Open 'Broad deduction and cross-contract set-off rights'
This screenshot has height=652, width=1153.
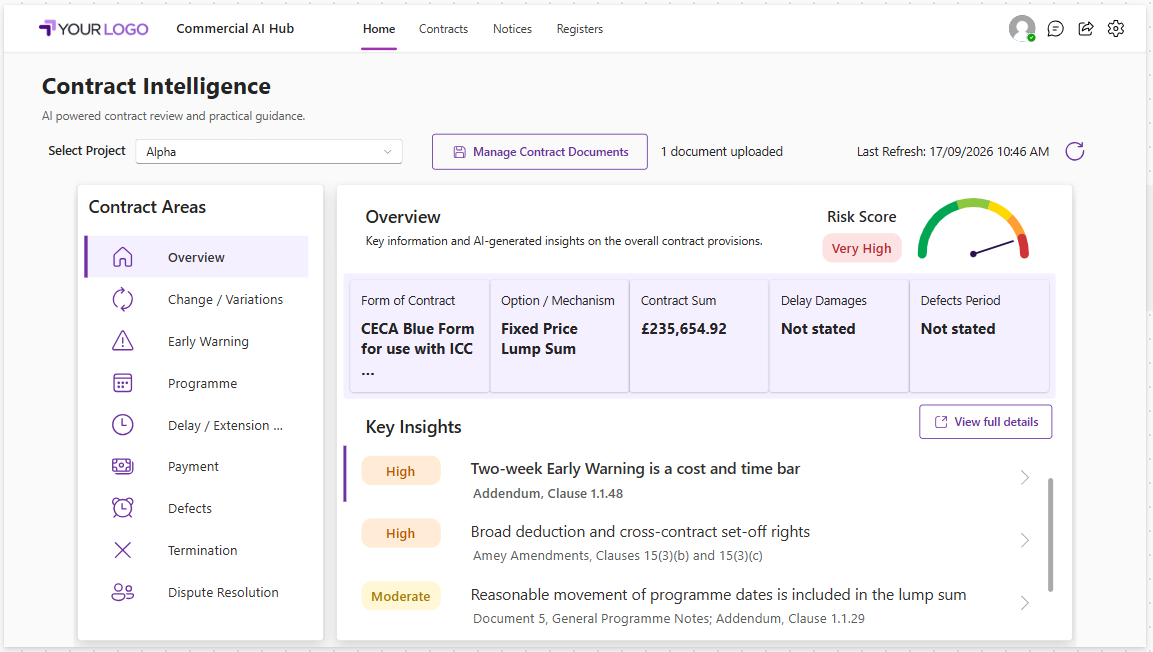tap(640, 531)
